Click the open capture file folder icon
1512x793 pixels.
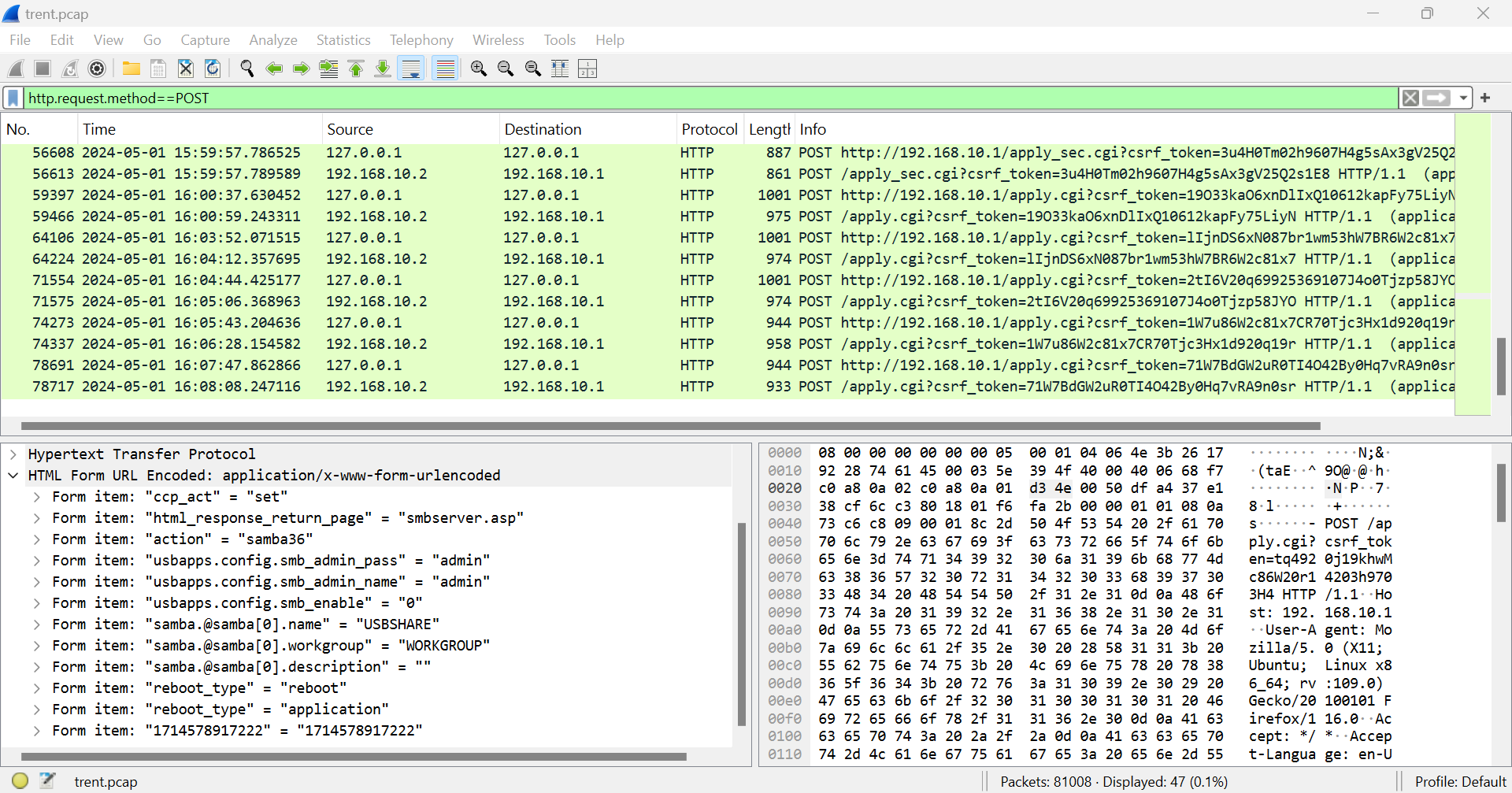pyautogui.click(x=131, y=69)
